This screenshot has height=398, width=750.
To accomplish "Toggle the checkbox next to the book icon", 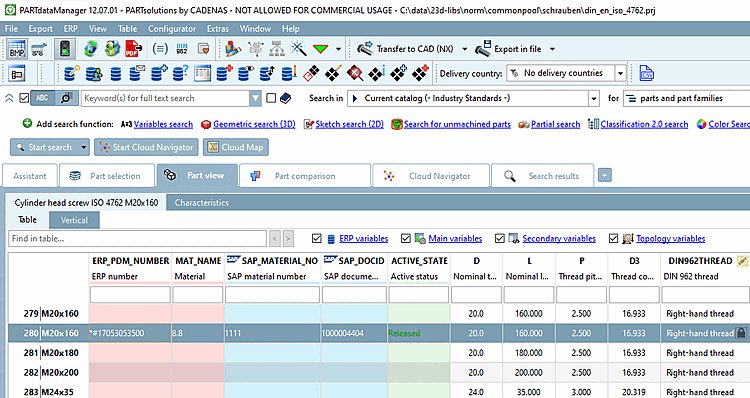I will (x=271, y=98).
